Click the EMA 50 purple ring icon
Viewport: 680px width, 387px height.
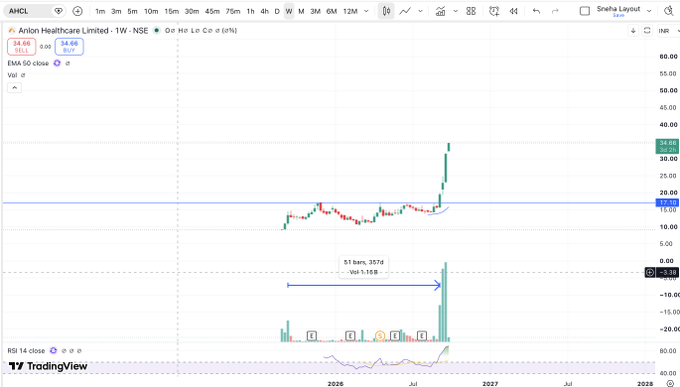pos(57,63)
